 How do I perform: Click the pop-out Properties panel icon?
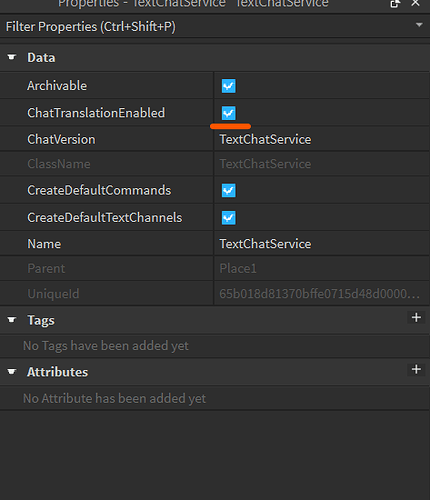click(395, 3)
